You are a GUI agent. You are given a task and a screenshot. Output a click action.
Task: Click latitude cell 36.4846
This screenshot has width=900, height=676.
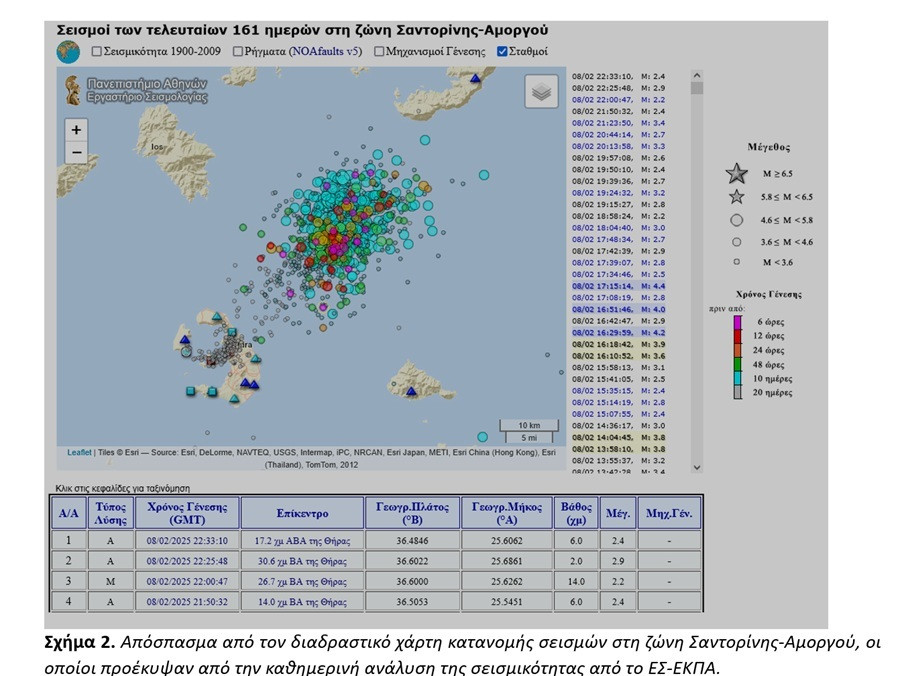pos(413,541)
